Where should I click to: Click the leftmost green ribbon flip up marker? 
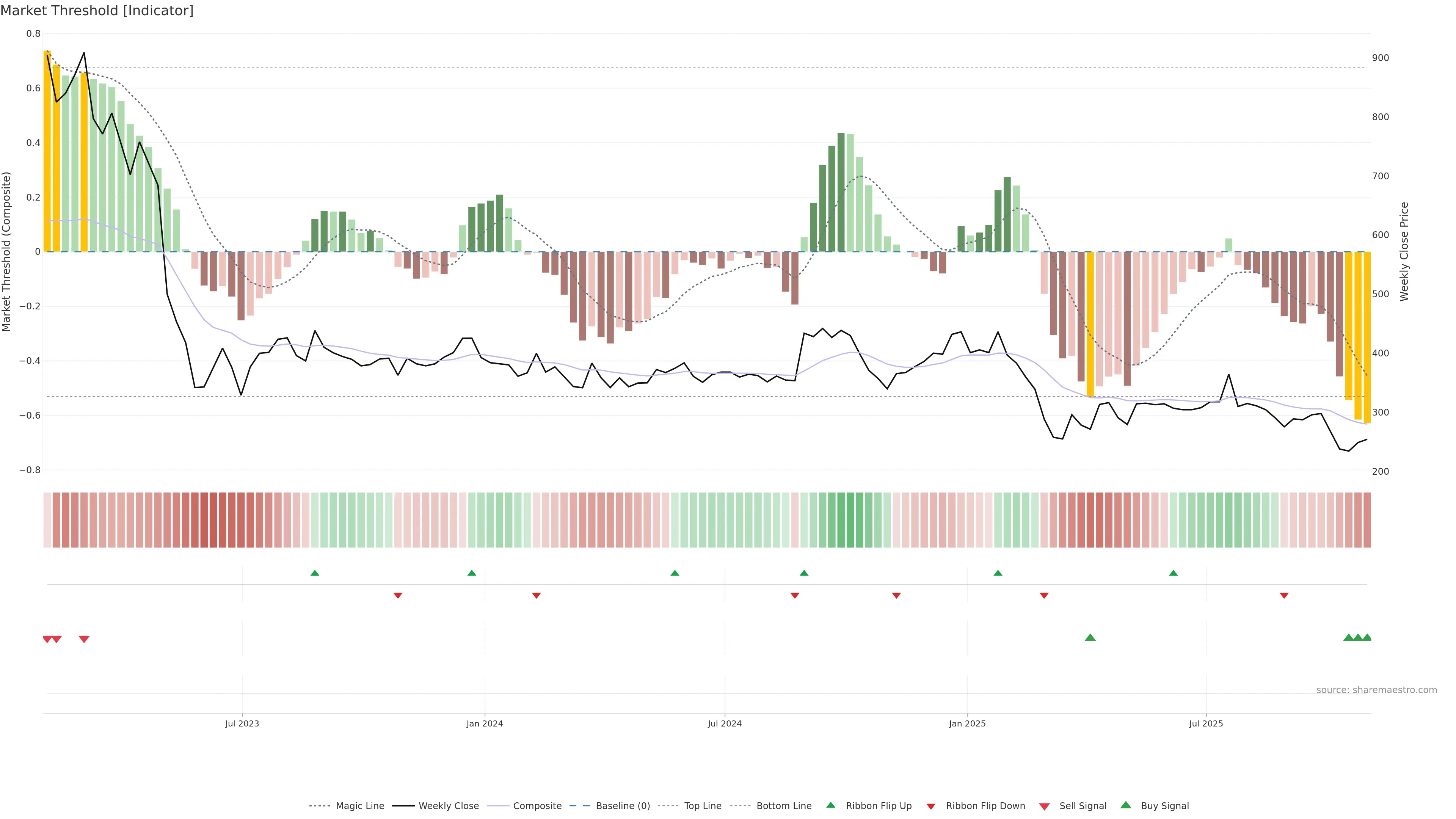coord(315,573)
